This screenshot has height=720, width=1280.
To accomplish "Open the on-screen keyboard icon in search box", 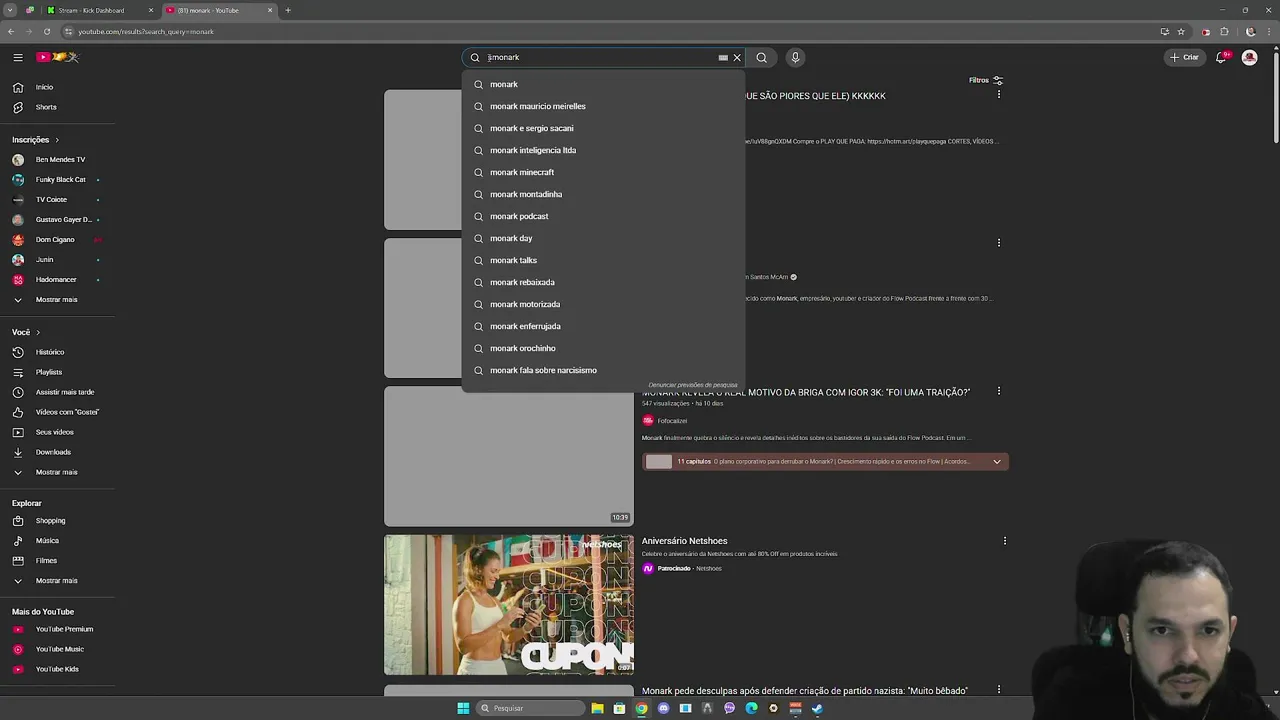I will tap(723, 57).
